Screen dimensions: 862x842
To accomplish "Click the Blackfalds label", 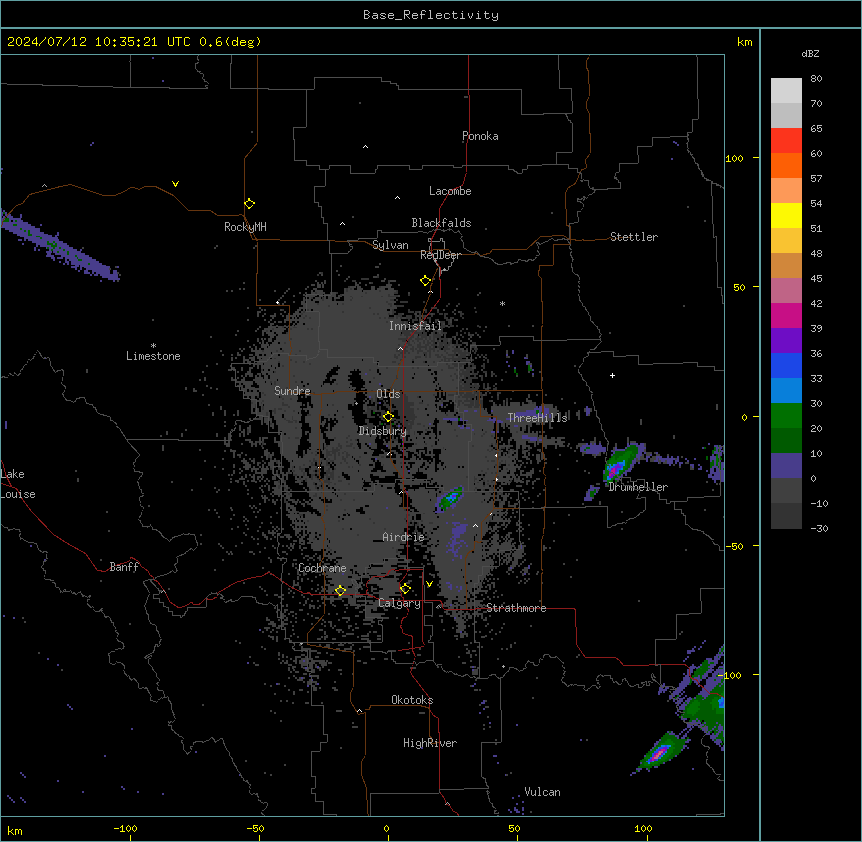I will [x=441, y=223].
